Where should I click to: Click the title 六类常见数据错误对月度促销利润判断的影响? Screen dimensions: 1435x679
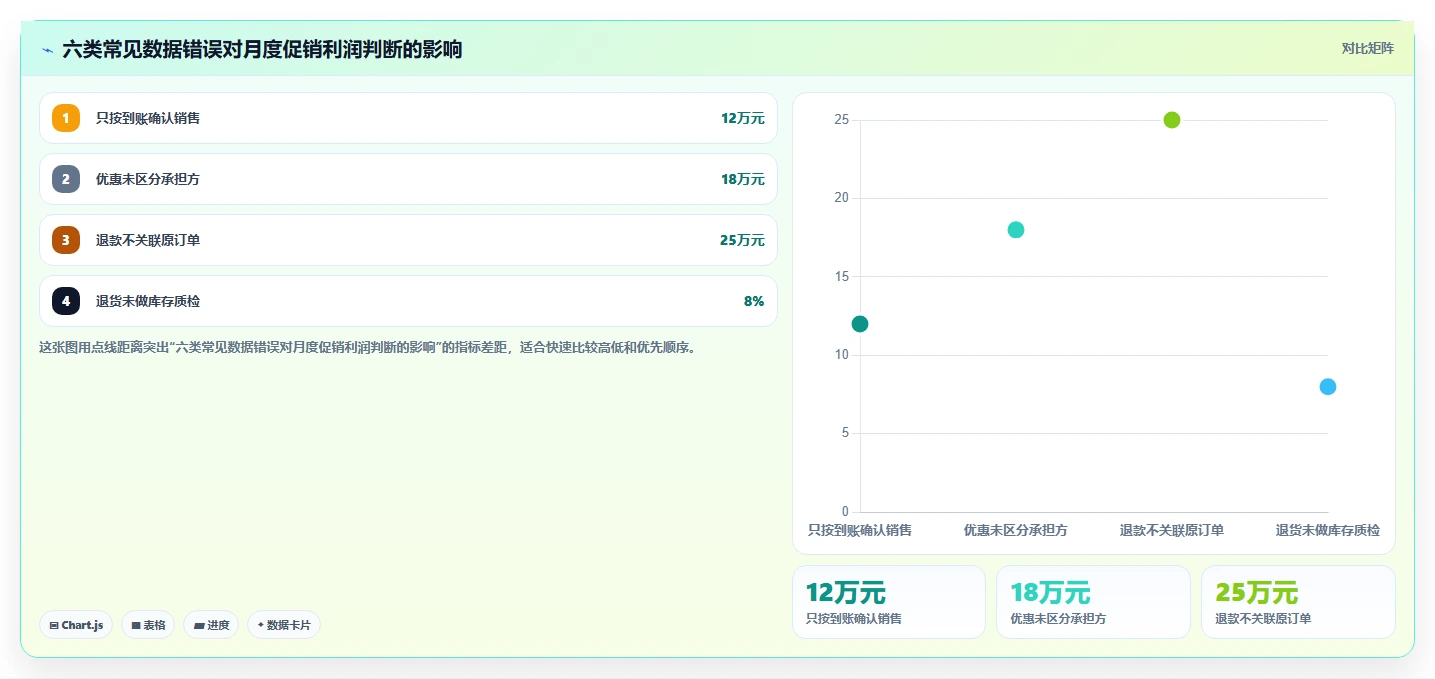262,50
